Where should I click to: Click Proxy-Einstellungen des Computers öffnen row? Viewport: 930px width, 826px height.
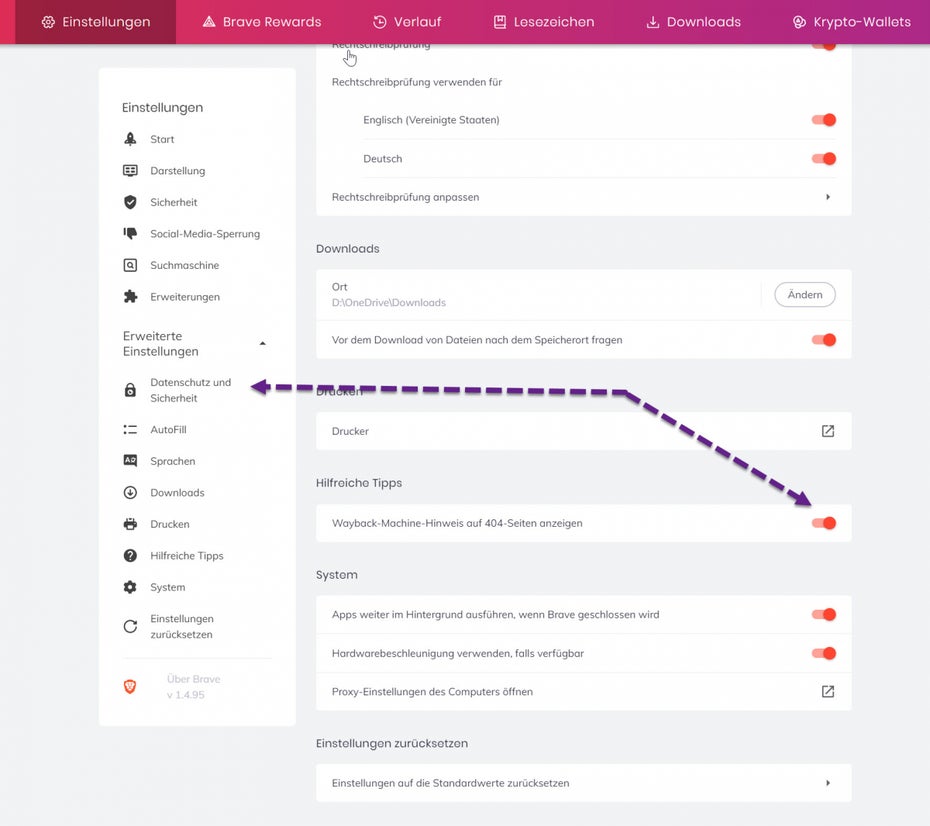[584, 691]
